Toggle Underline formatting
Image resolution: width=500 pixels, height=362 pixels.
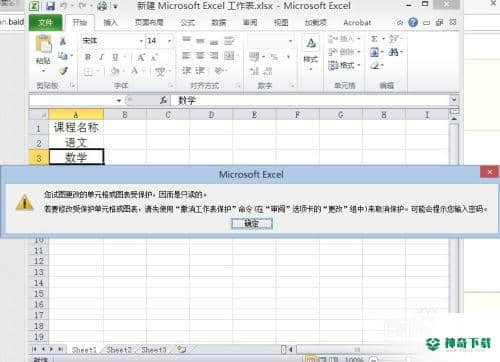115,57
